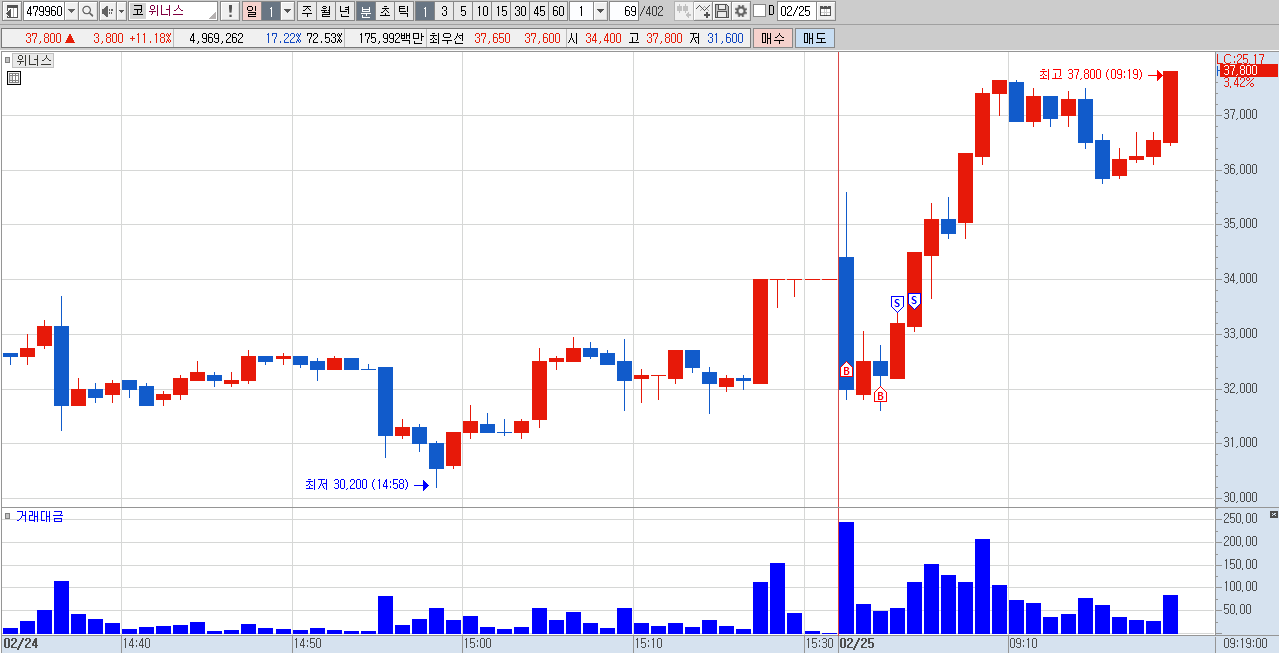Select the 3-minute interval button
The width and height of the screenshot is (1279, 653).
(444, 11)
